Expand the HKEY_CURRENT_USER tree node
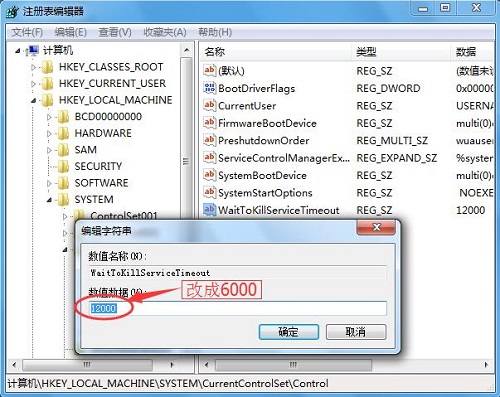Image resolution: width=500 pixels, height=397 pixels. (x=33, y=84)
